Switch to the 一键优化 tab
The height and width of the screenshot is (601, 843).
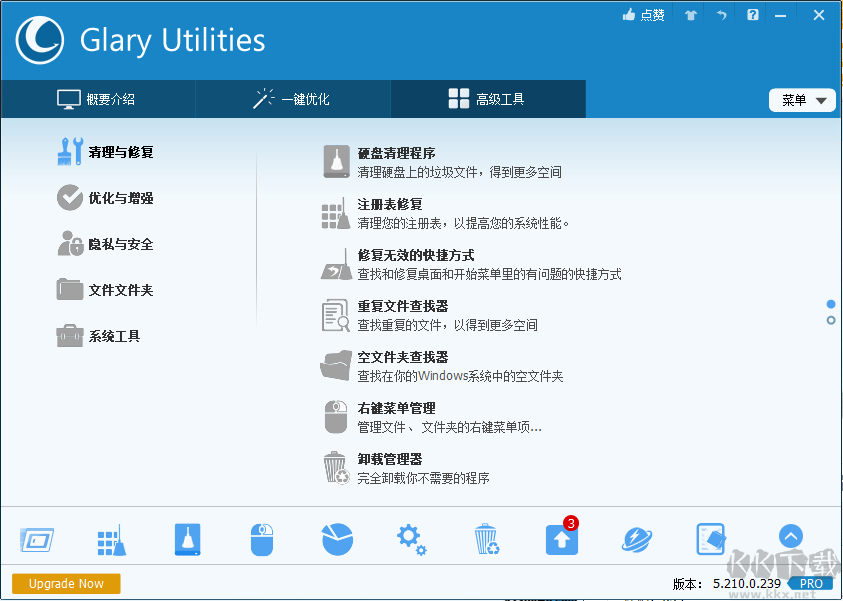pos(292,99)
